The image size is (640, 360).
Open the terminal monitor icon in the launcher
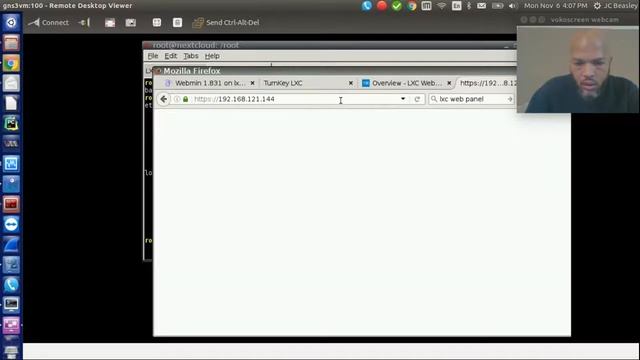(11, 304)
